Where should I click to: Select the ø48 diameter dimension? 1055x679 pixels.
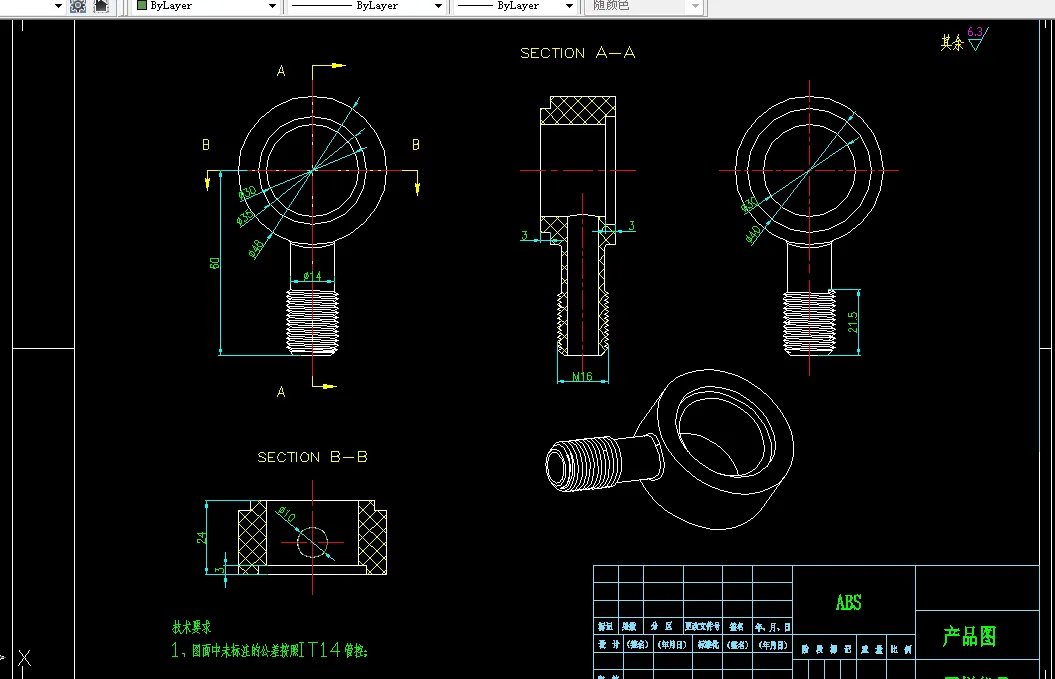(255, 248)
